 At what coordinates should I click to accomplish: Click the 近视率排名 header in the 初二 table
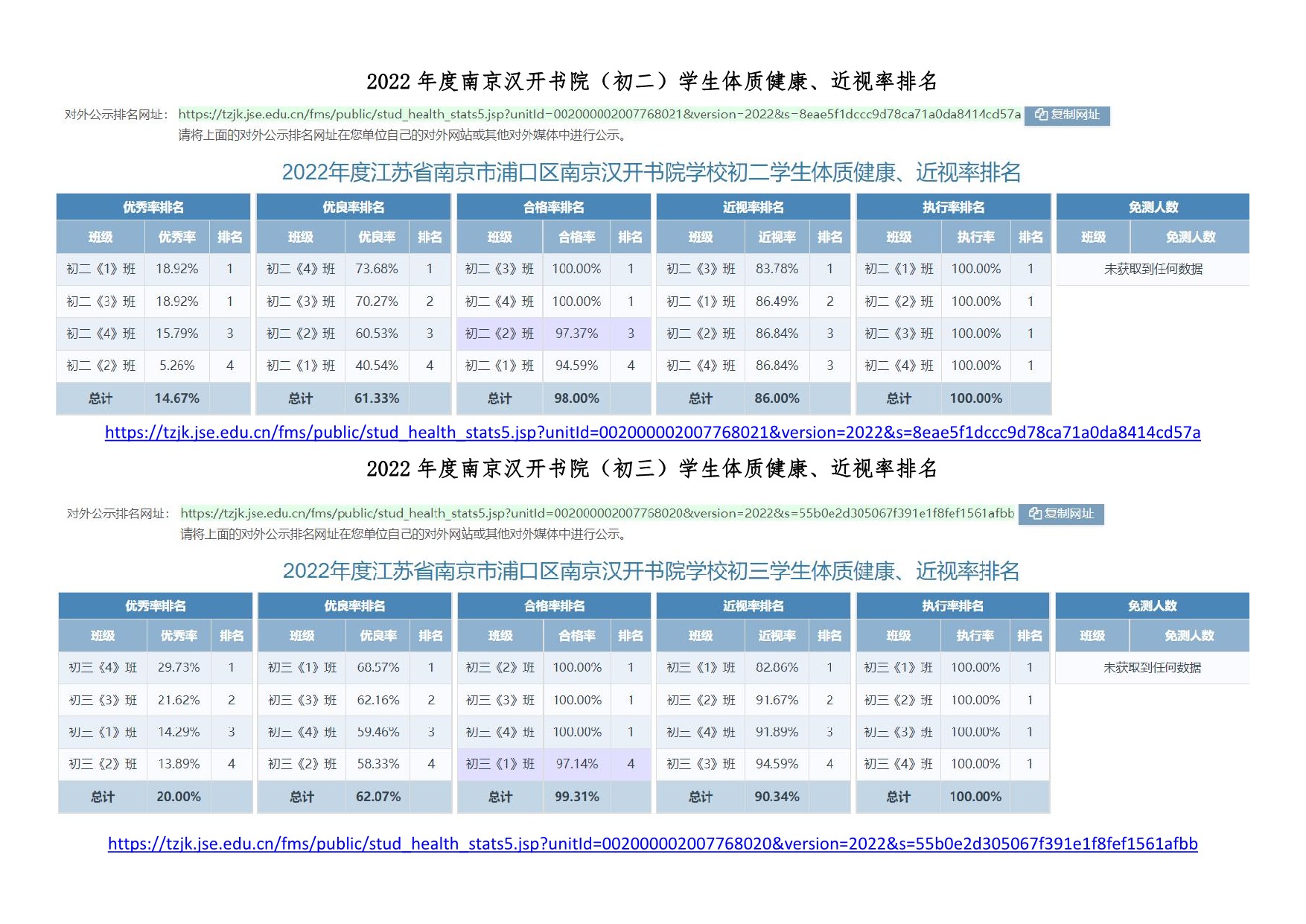click(x=753, y=207)
